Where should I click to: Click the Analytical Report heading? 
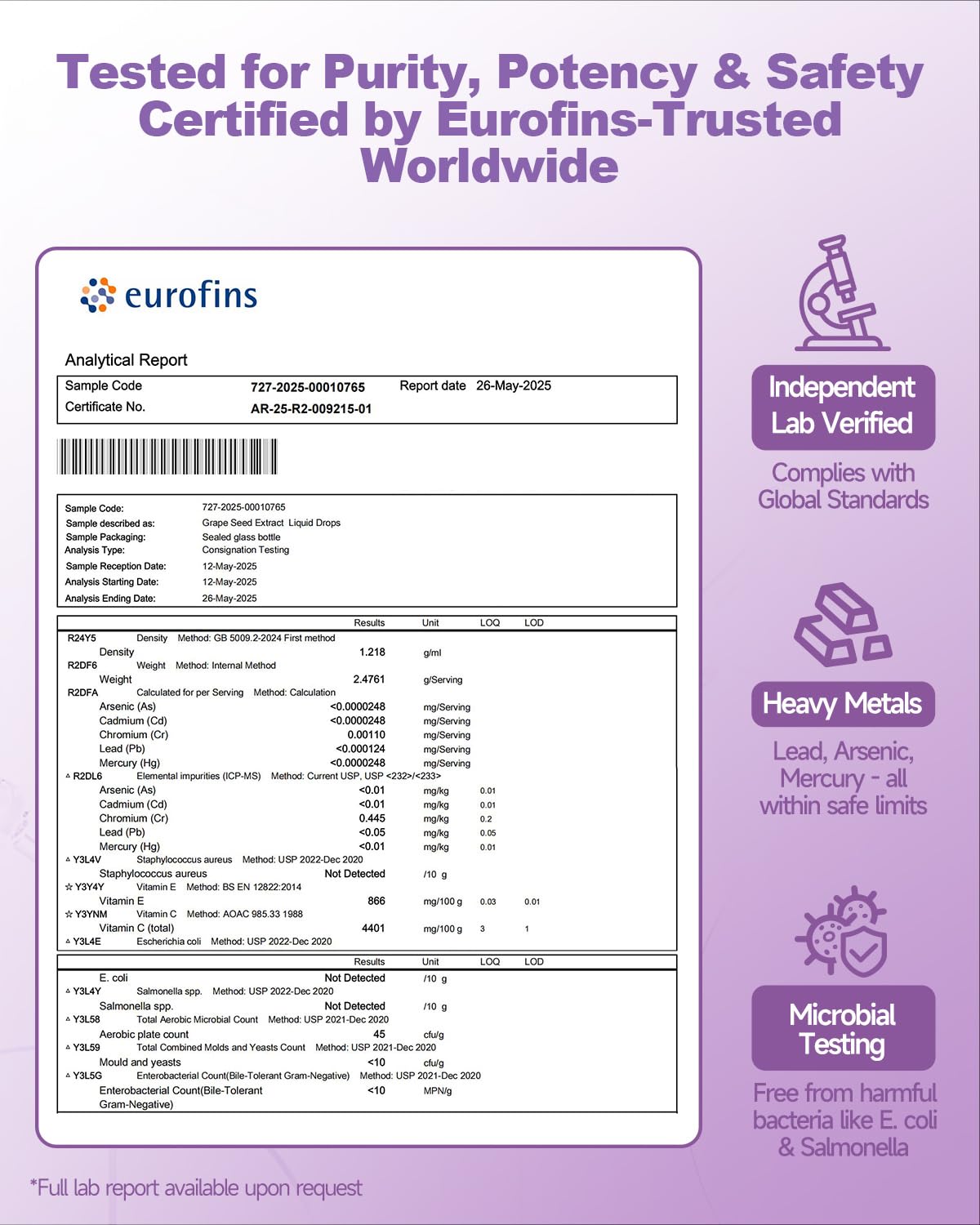point(126,360)
